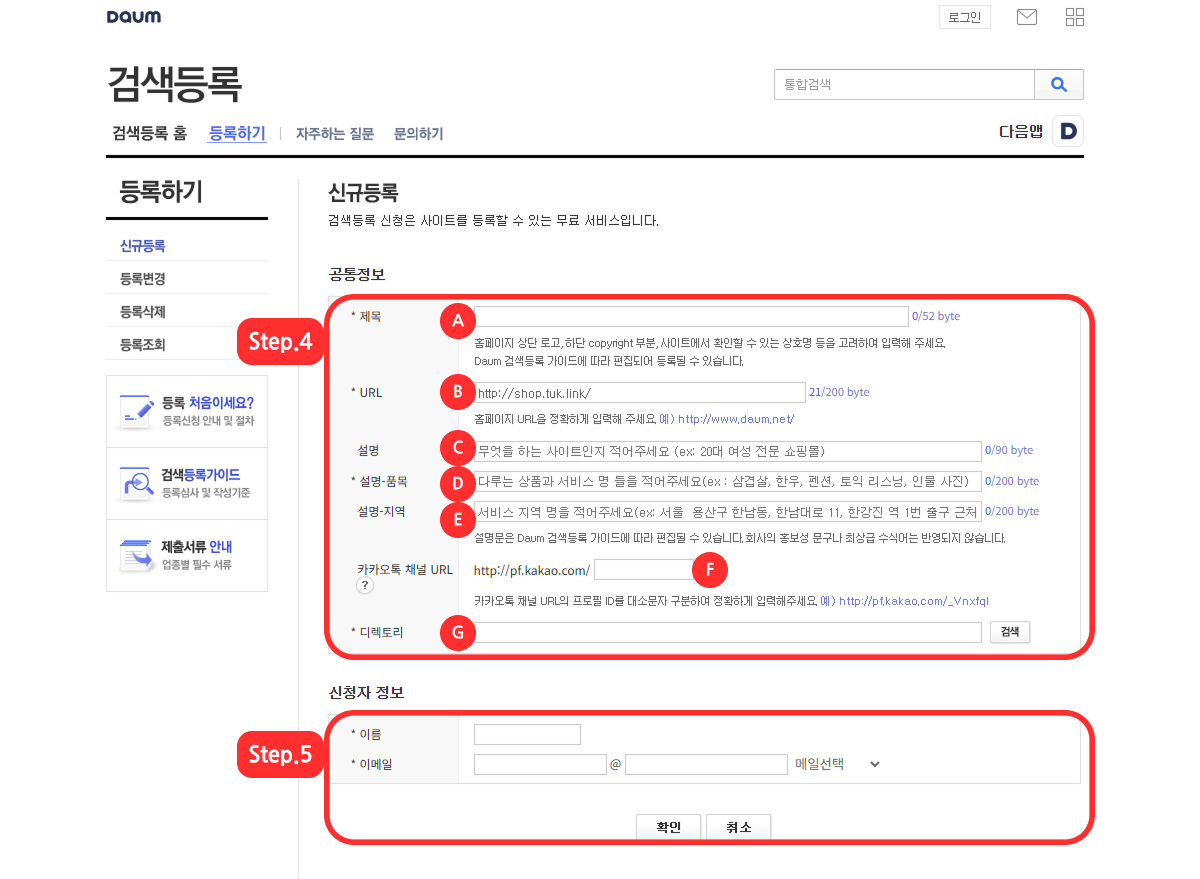Open the services grid icon
The width and height of the screenshot is (1200, 879).
1075,17
